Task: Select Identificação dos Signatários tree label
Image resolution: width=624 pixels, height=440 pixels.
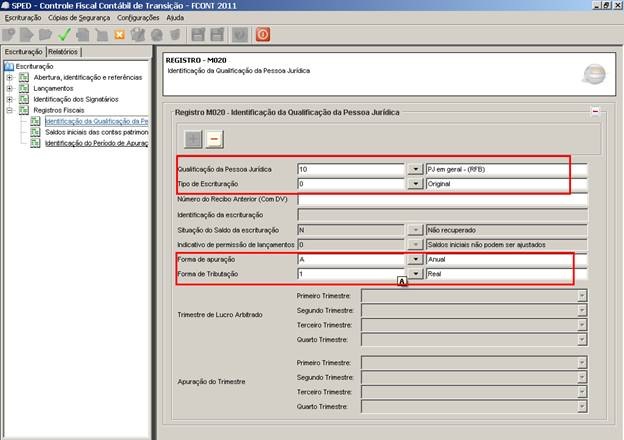Action: point(76,99)
